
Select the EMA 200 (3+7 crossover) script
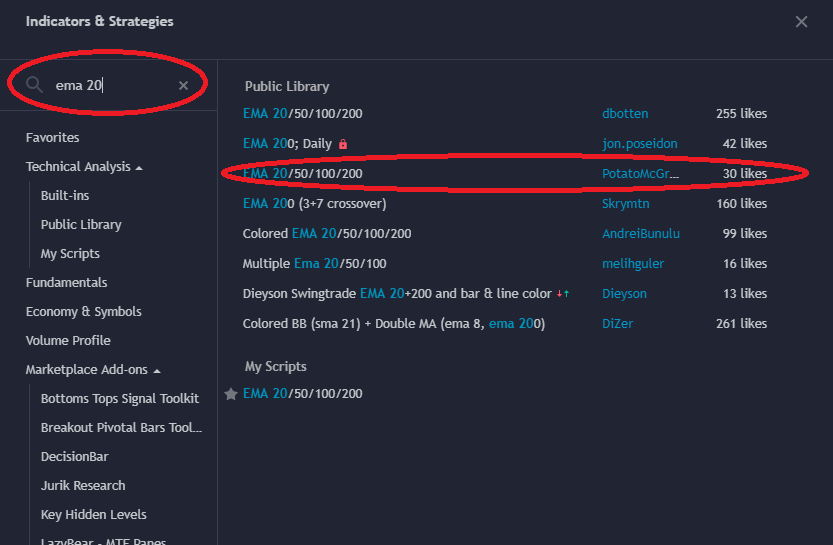[x=314, y=204]
